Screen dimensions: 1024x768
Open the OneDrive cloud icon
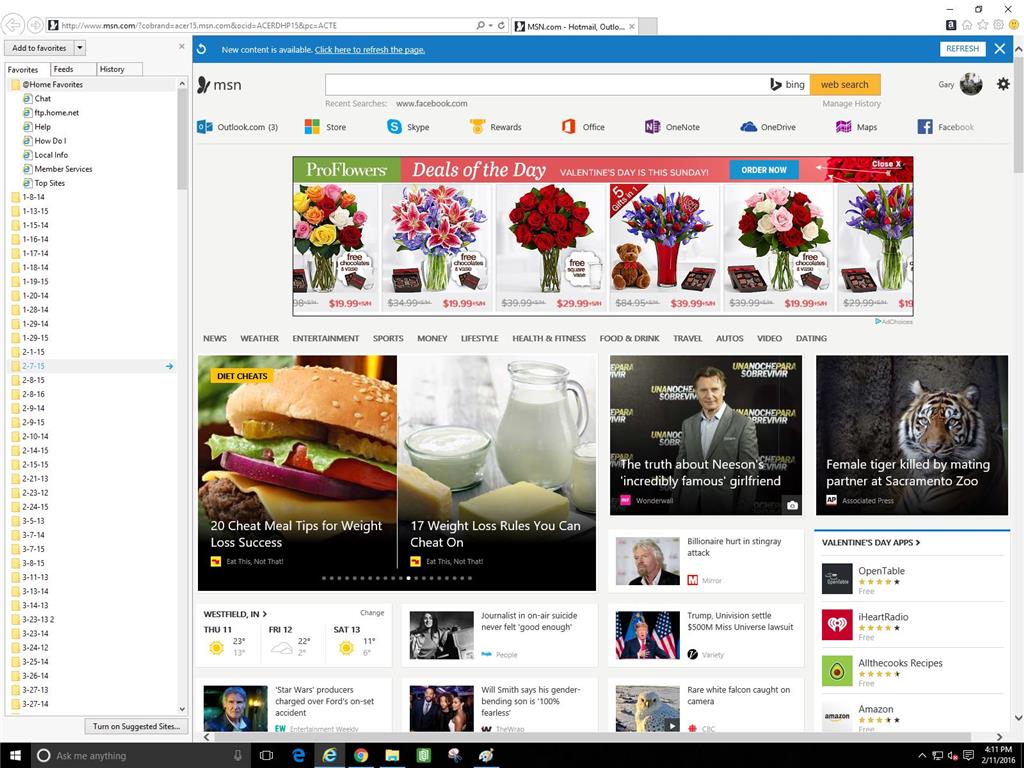[x=748, y=127]
